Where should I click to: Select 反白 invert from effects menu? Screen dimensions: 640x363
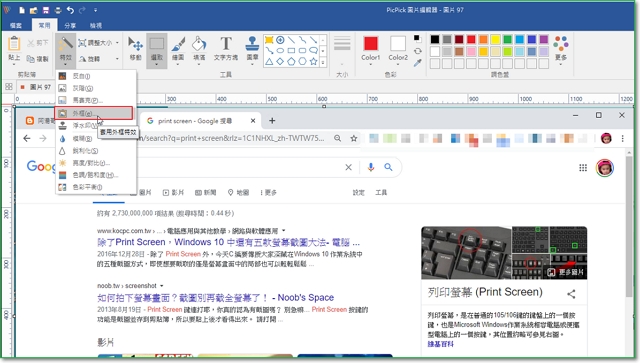point(96,76)
